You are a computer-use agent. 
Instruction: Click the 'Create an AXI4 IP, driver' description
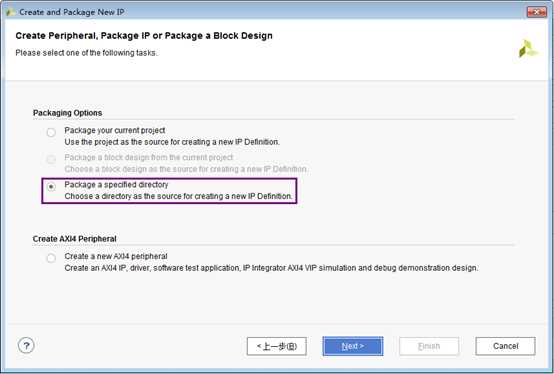(271, 268)
